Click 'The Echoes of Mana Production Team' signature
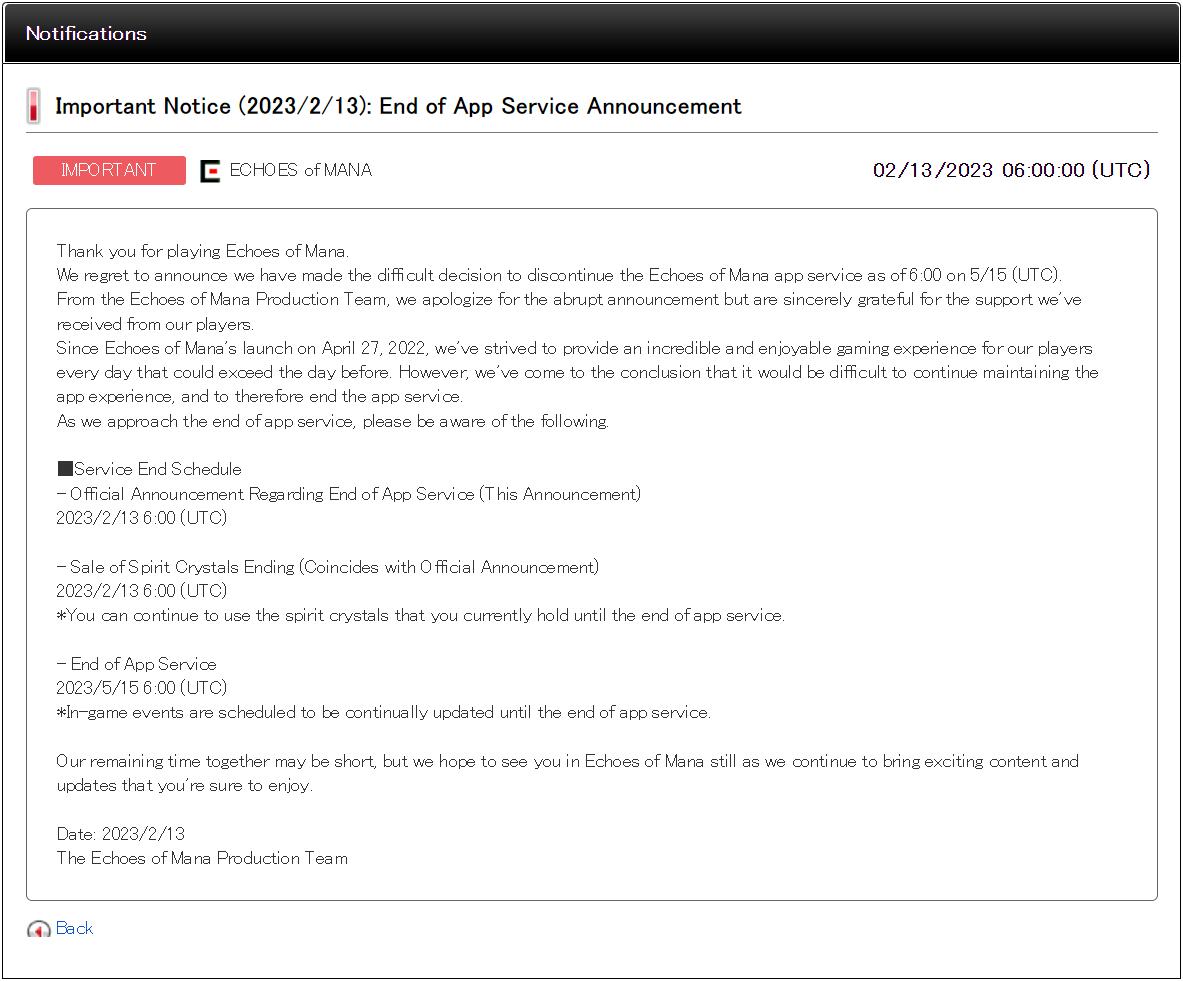The height and width of the screenshot is (981, 1183). pyautogui.click(x=202, y=858)
